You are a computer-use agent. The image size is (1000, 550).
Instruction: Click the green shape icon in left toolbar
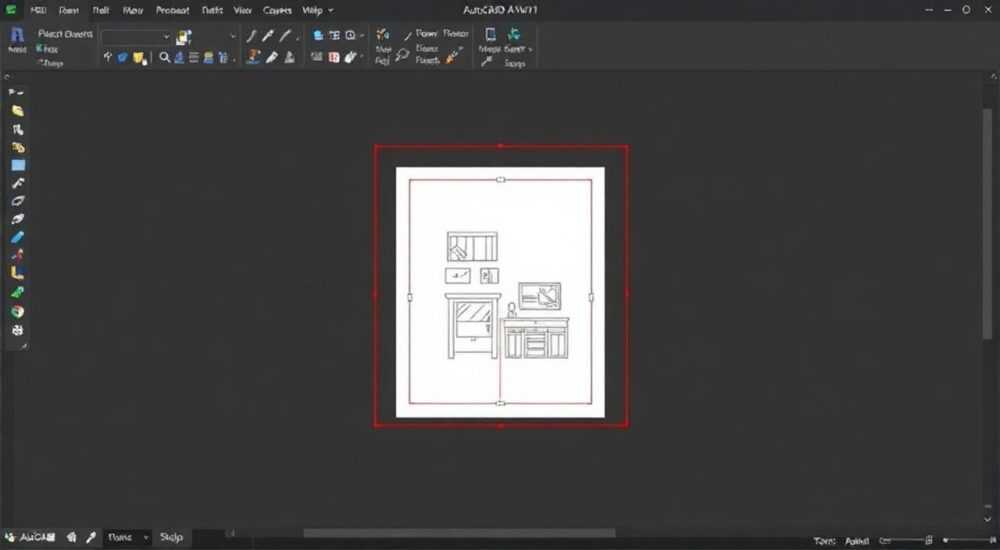17,292
